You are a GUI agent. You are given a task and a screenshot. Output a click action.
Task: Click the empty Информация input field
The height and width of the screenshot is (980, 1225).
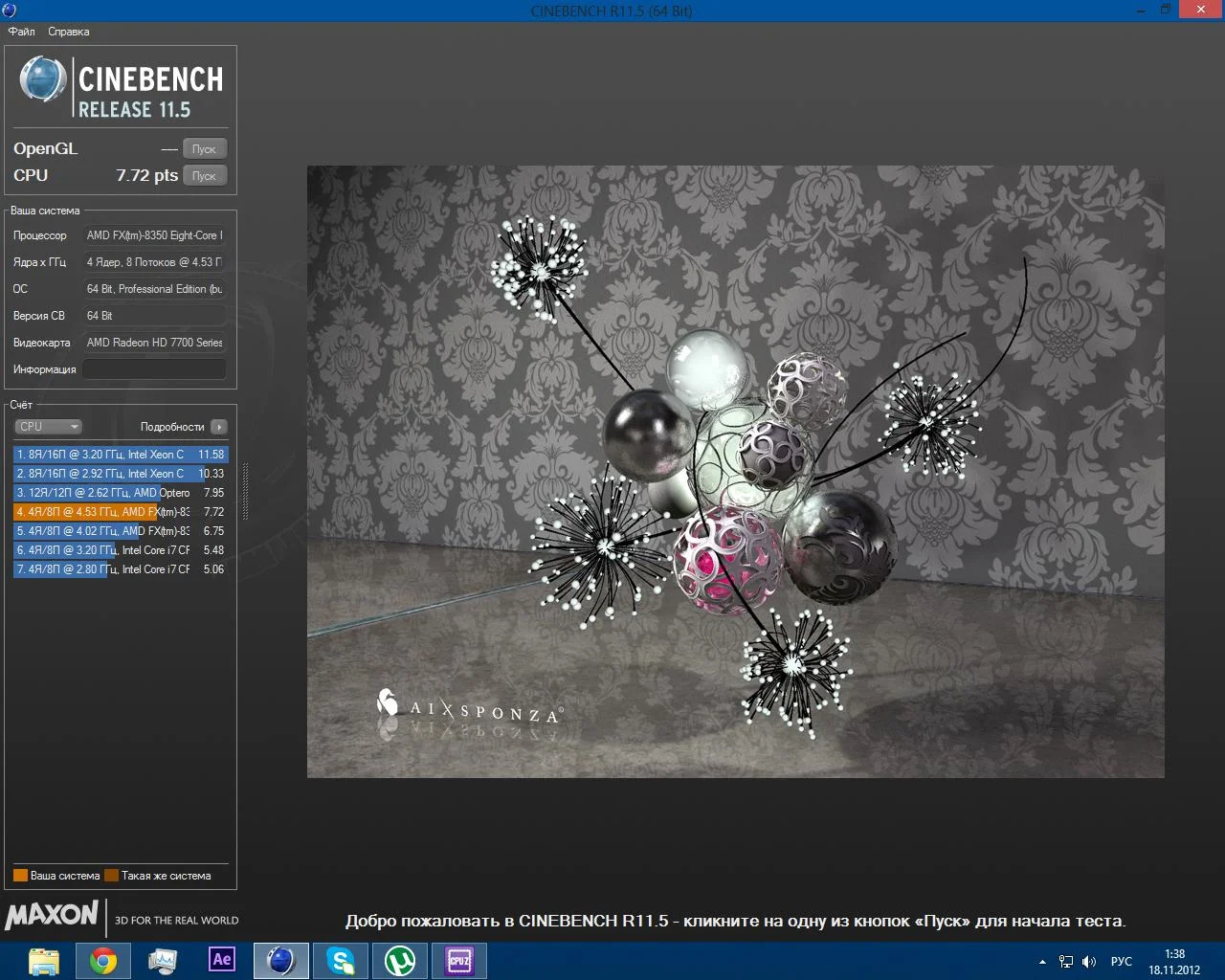[154, 369]
